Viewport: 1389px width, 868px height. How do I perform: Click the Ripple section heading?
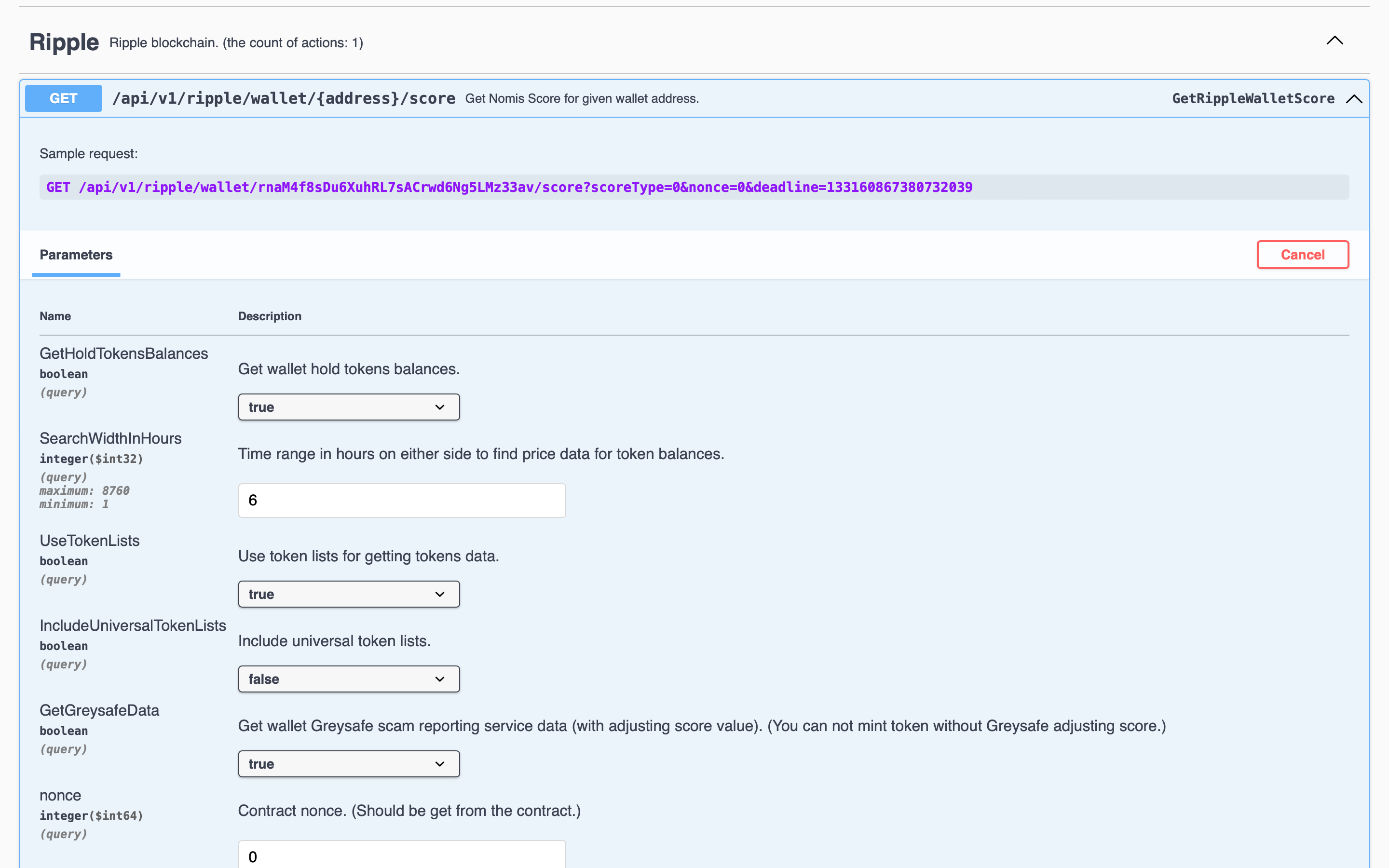pyautogui.click(x=64, y=42)
